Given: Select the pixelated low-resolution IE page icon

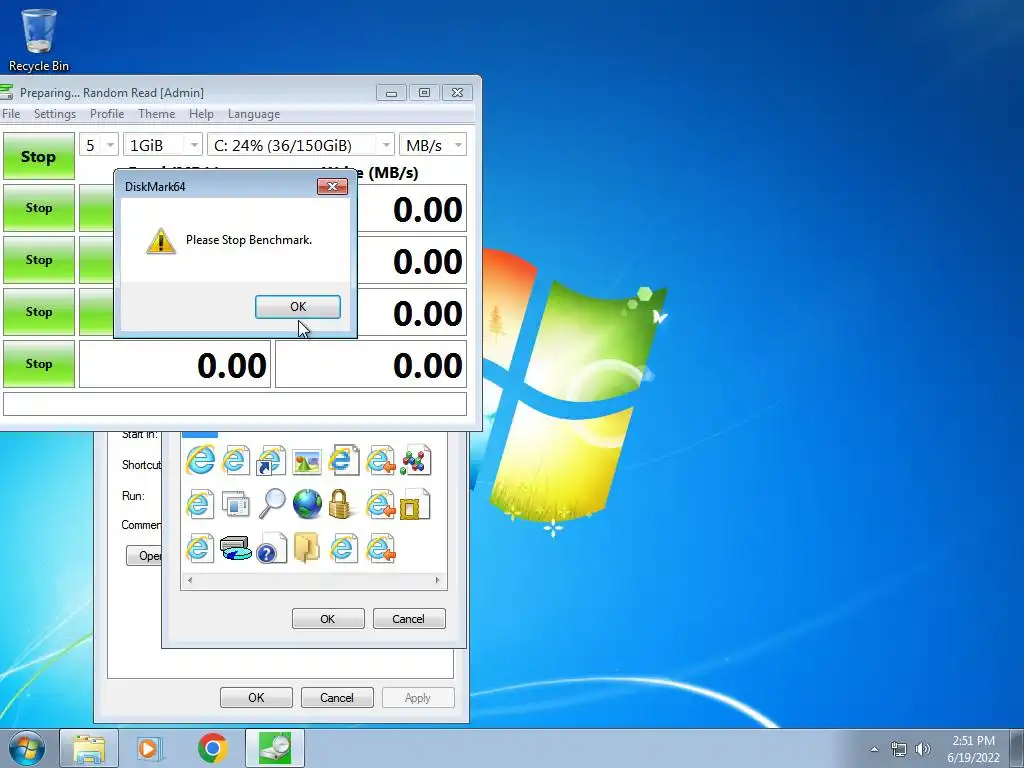Looking at the screenshot, I should pyautogui.click(x=344, y=459).
